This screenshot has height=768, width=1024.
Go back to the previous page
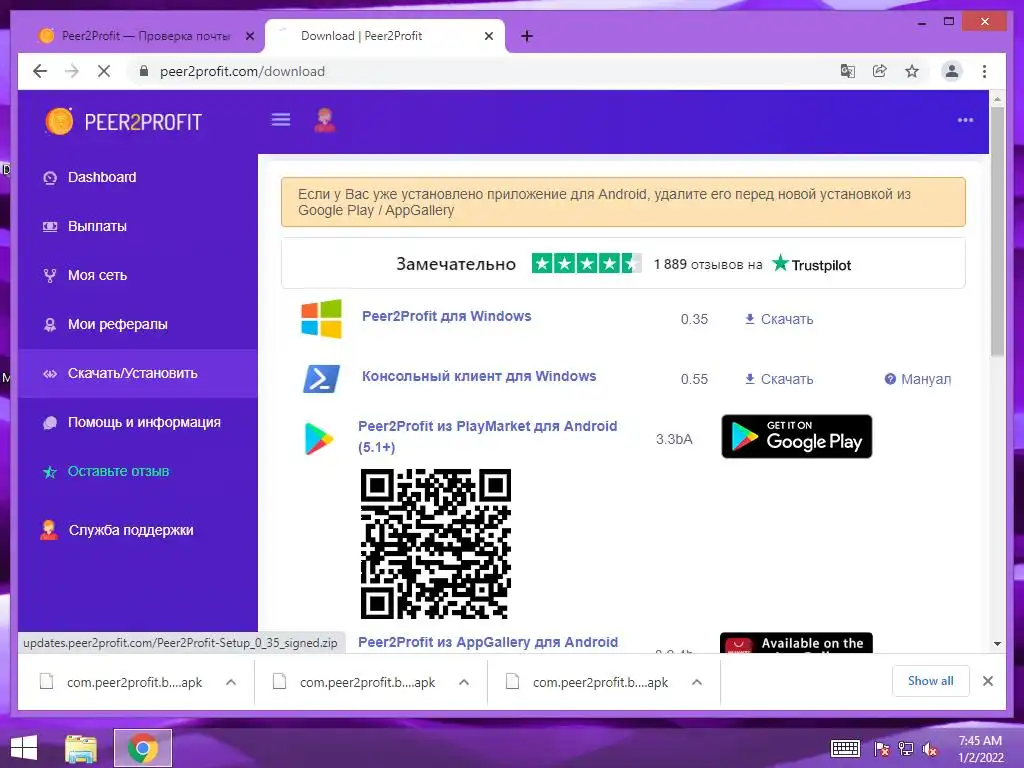click(x=40, y=71)
